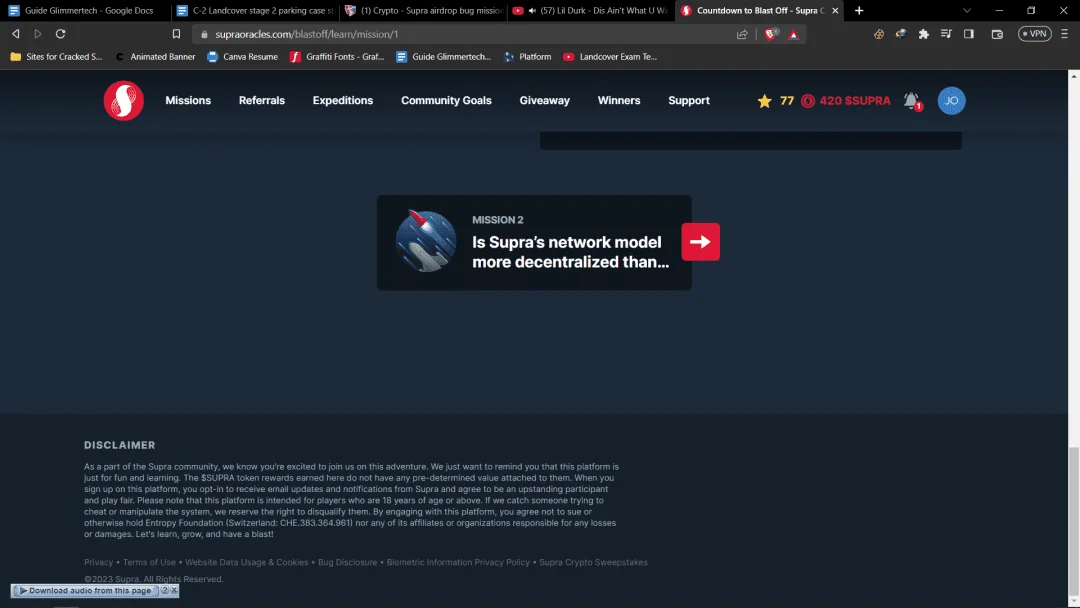The height and width of the screenshot is (608, 1080).
Task: Click Download audio from this page
Action: coord(85,590)
